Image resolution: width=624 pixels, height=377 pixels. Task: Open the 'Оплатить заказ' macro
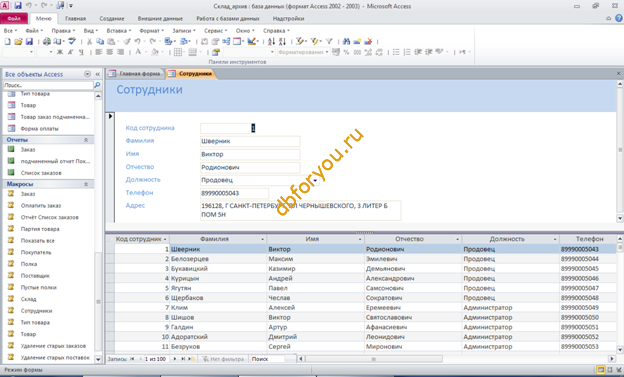click(x=41, y=206)
